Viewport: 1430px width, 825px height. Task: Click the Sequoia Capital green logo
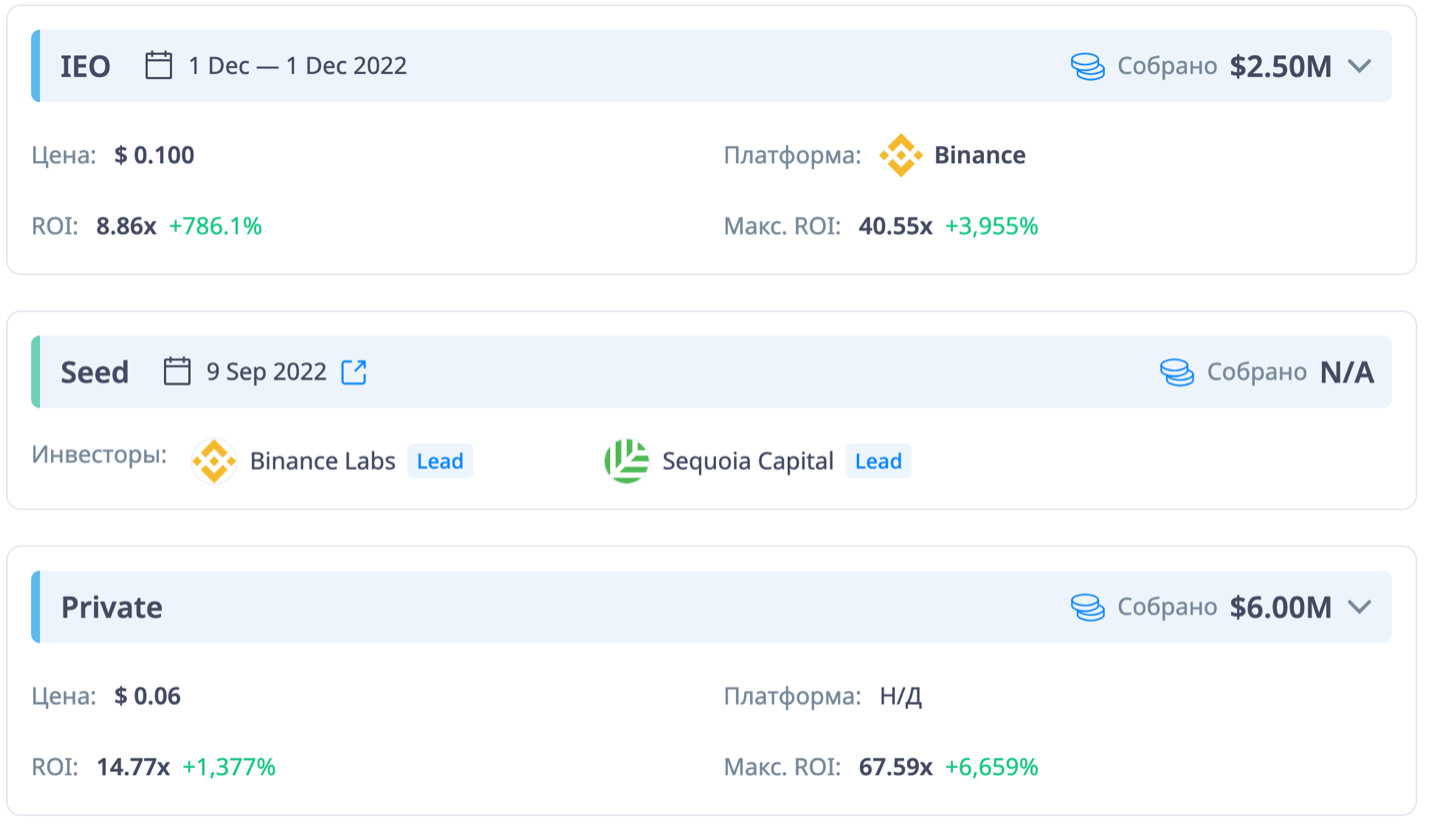tap(627, 461)
